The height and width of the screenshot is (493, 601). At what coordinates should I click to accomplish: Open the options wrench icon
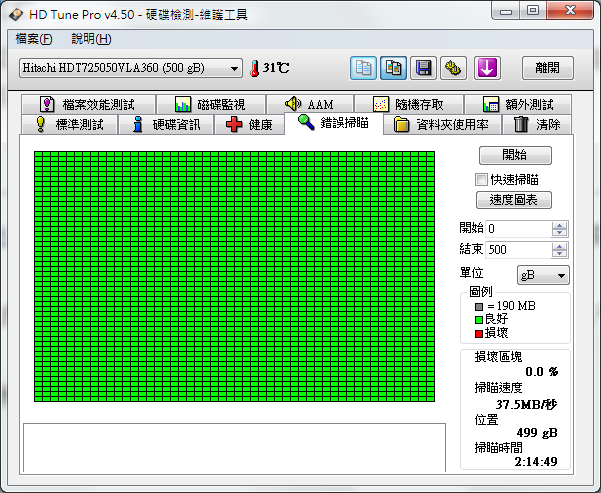[453, 68]
